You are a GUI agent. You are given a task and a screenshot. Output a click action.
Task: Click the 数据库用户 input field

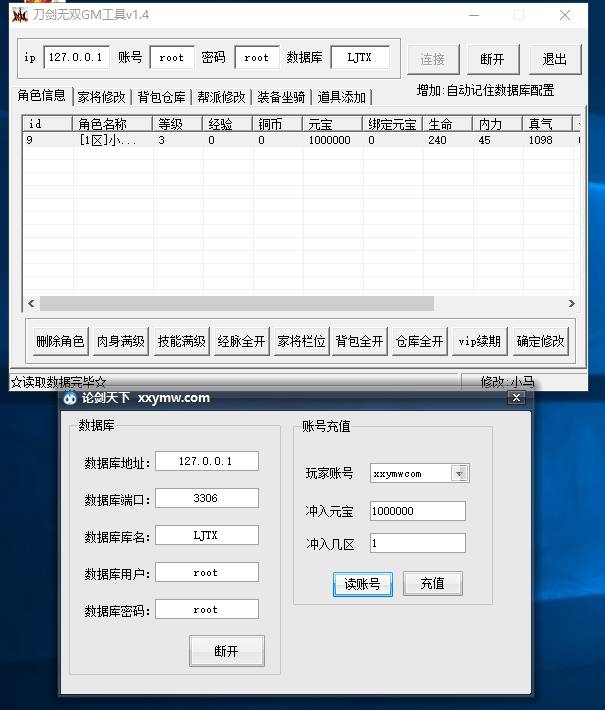point(207,572)
